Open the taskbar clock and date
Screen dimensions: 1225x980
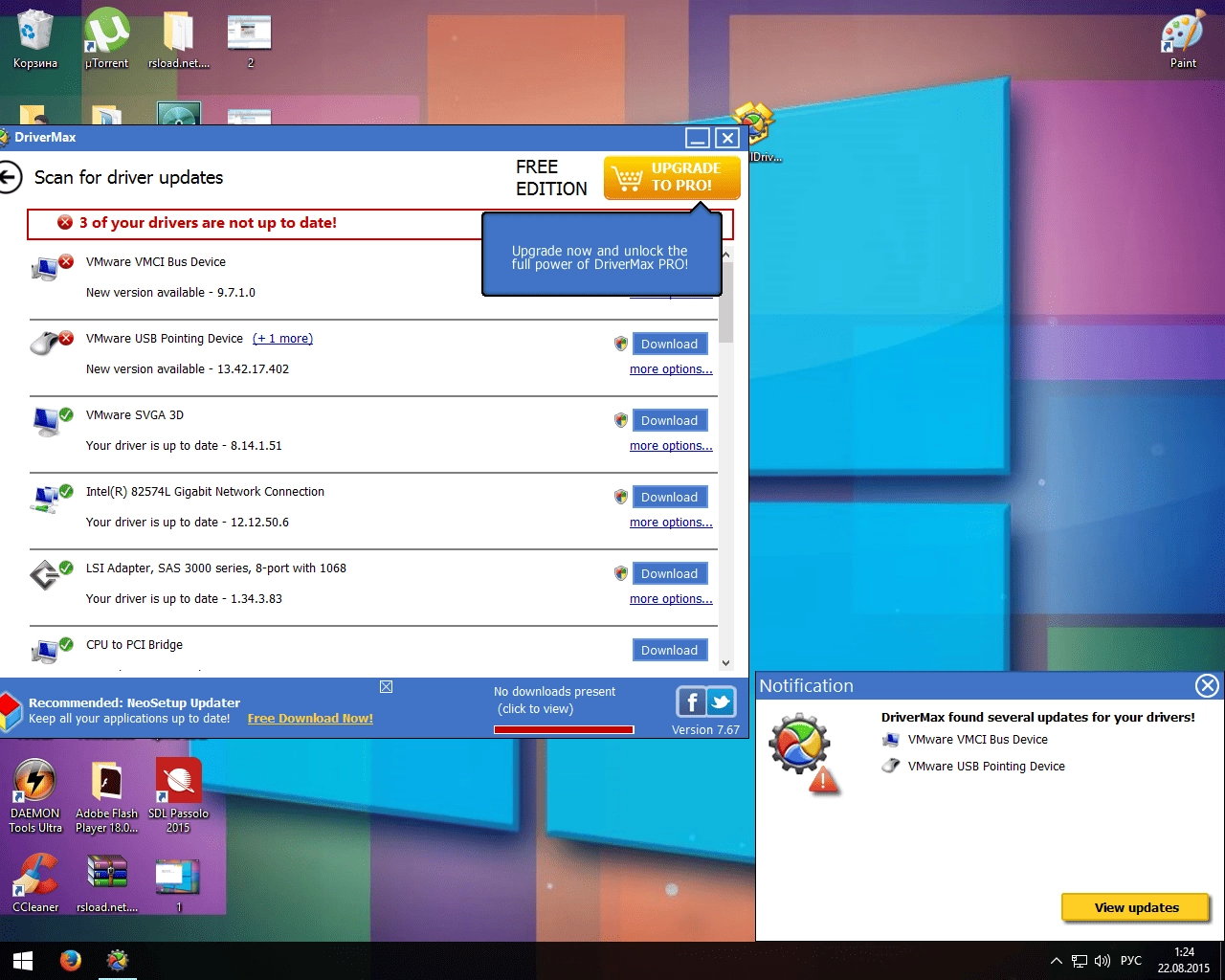pyautogui.click(x=1184, y=961)
